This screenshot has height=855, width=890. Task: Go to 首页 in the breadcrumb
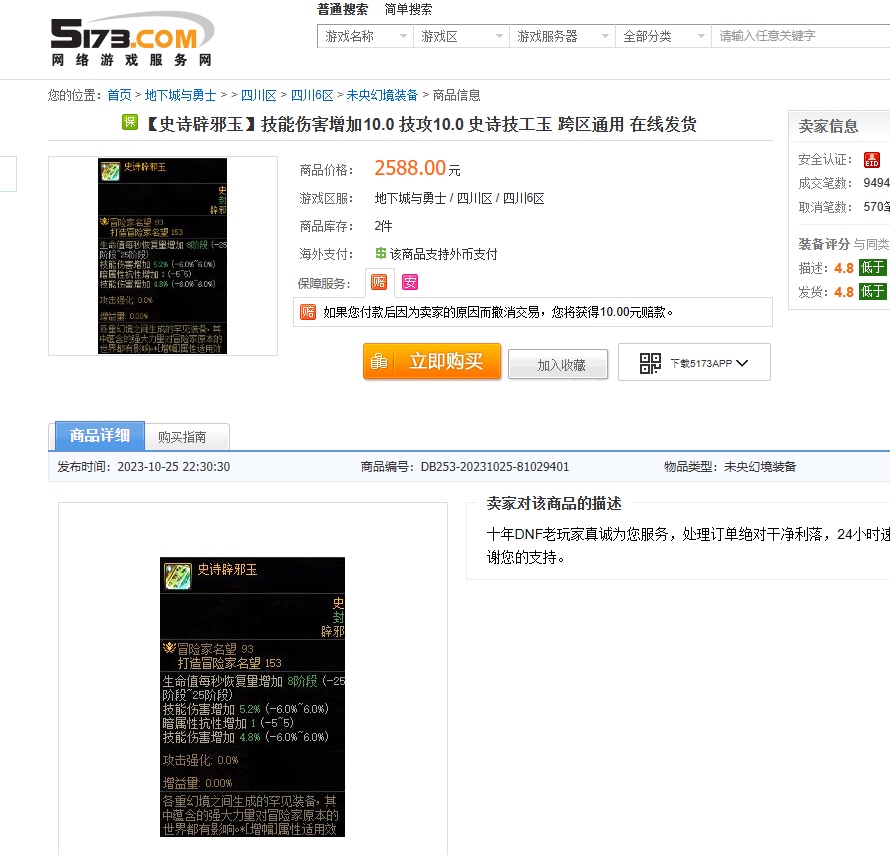(x=119, y=95)
